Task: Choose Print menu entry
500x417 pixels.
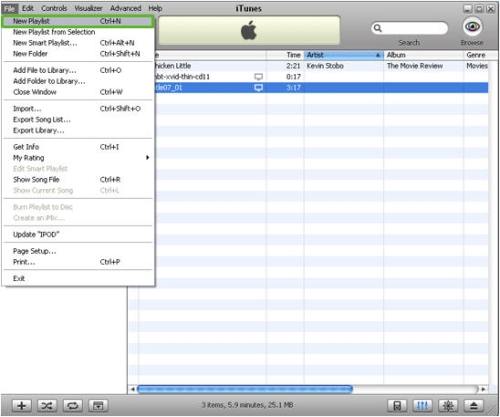Action: (78, 262)
